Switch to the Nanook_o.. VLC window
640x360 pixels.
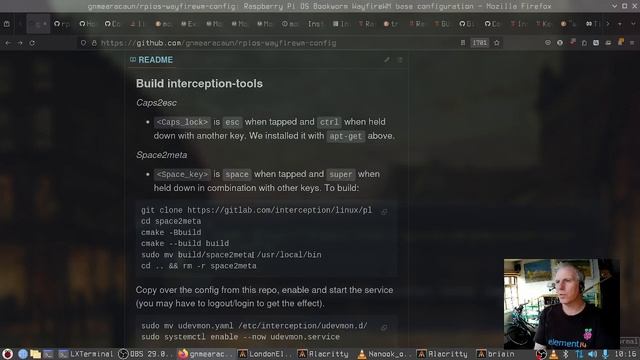click(384, 354)
